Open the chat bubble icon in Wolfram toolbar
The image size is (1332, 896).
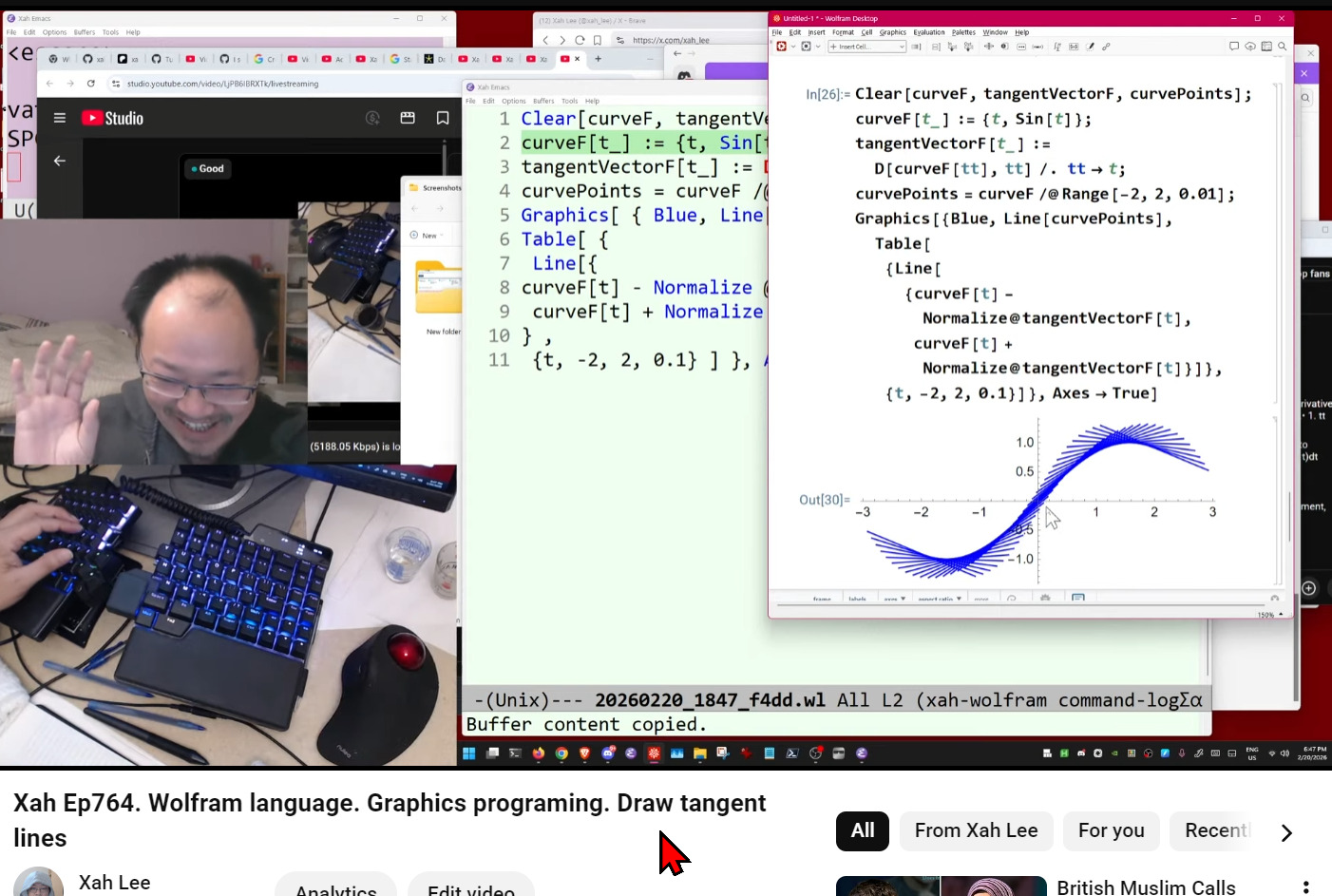coord(1234,47)
